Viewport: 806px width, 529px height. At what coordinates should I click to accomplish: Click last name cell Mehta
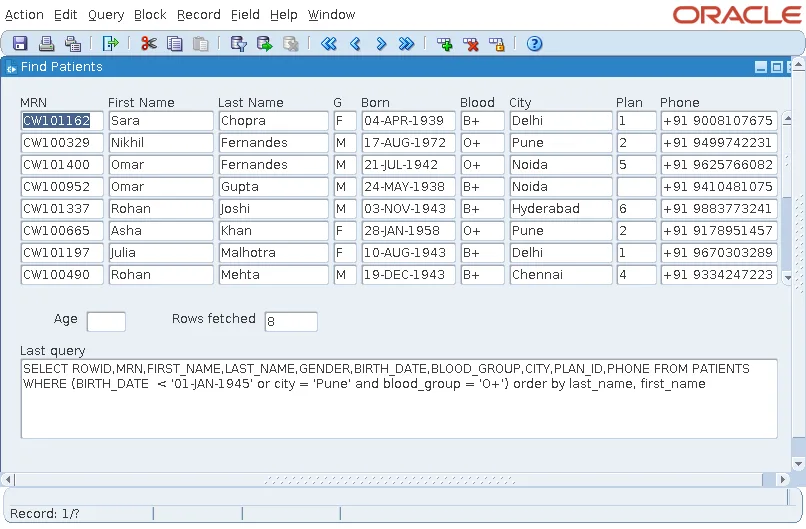(x=273, y=275)
